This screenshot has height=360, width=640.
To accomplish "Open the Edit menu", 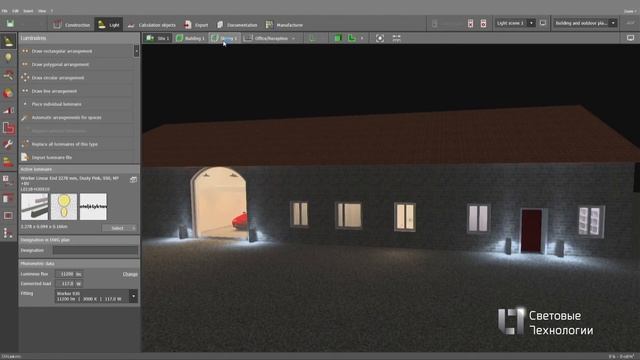I will click(16, 11).
